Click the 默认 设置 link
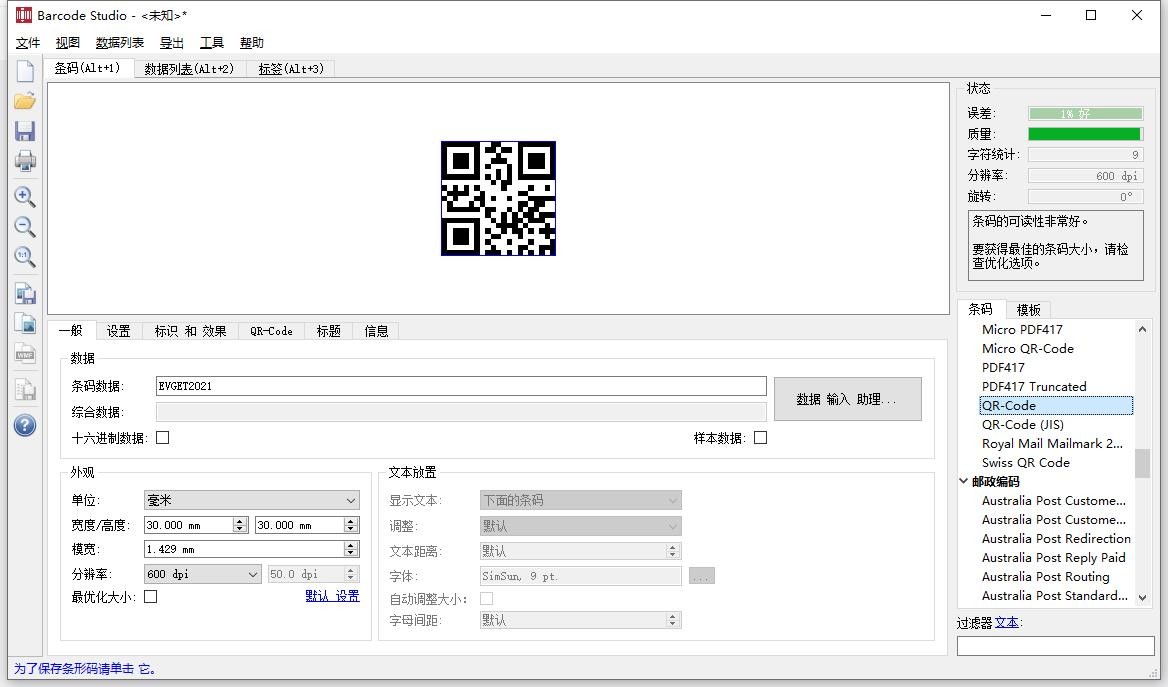The height and width of the screenshot is (687, 1168). click(x=332, y=596)
